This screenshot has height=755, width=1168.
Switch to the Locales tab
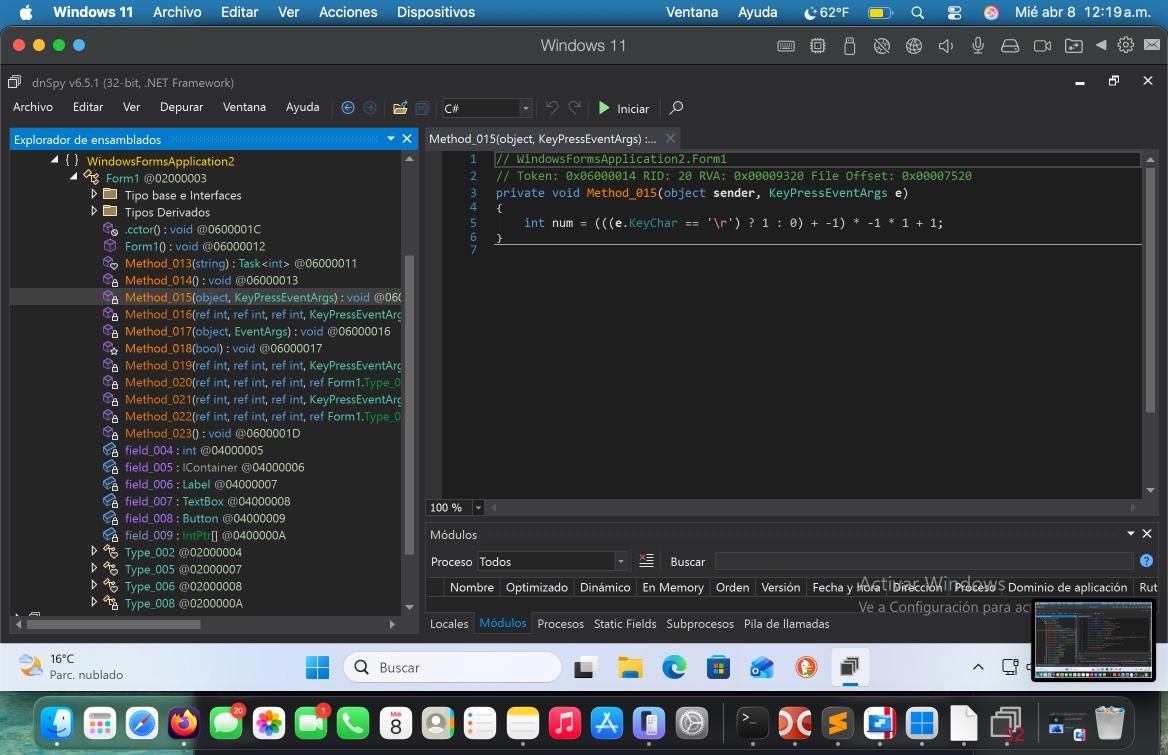click(448, 623)
